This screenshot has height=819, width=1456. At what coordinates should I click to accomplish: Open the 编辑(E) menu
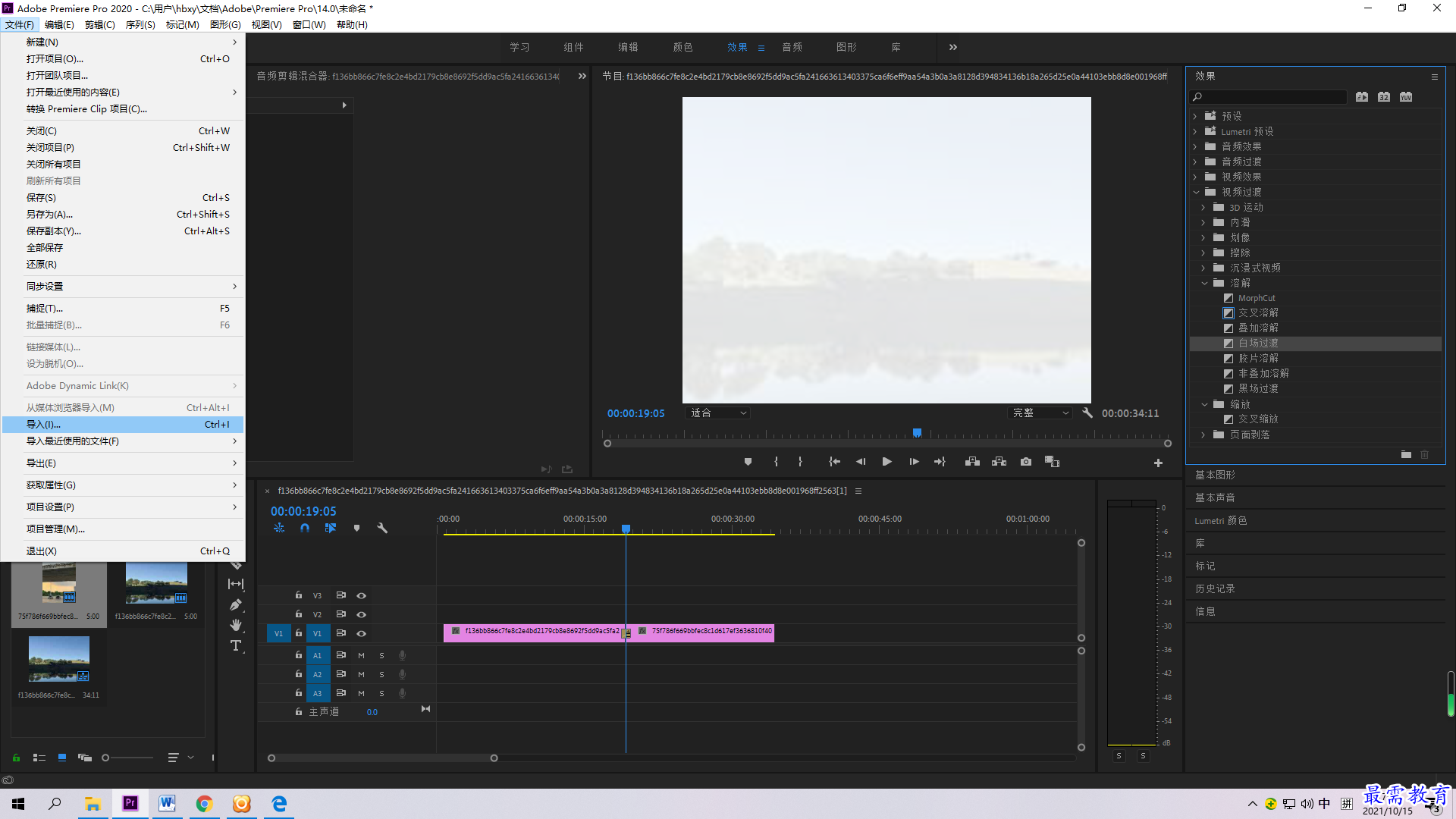coord(59,25)
